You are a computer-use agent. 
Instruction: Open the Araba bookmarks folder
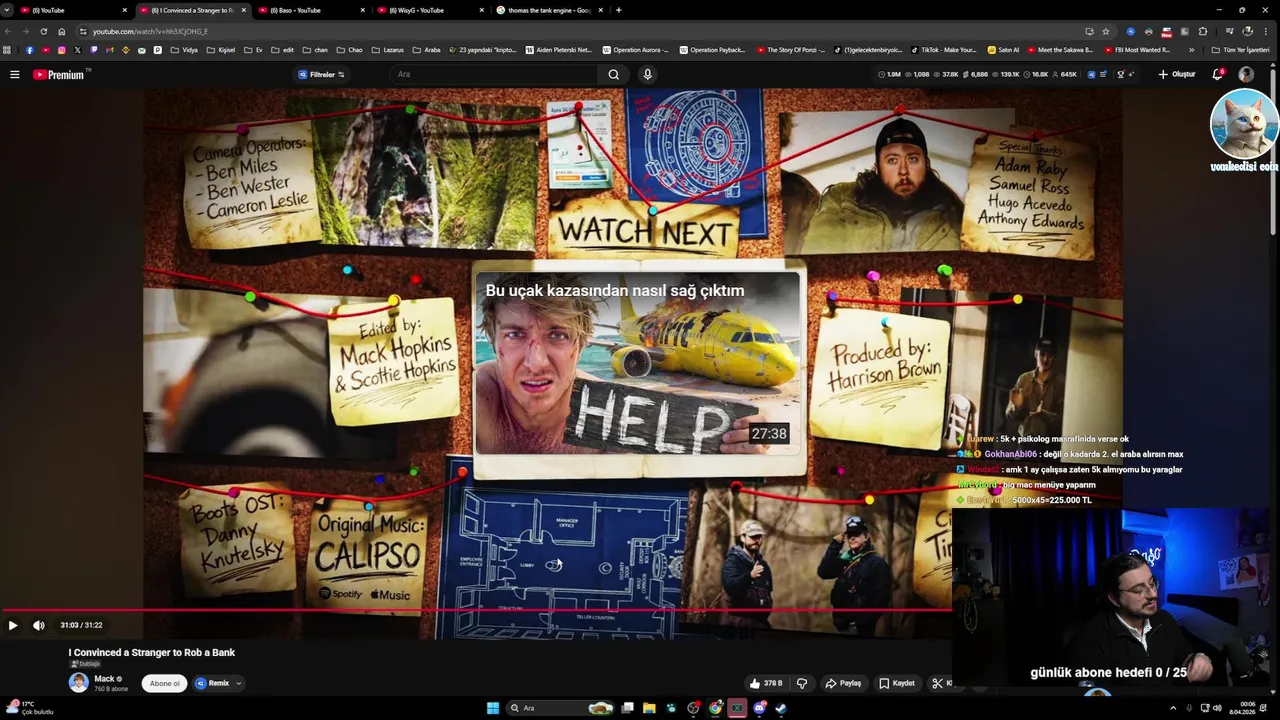[x=426, y=49]
